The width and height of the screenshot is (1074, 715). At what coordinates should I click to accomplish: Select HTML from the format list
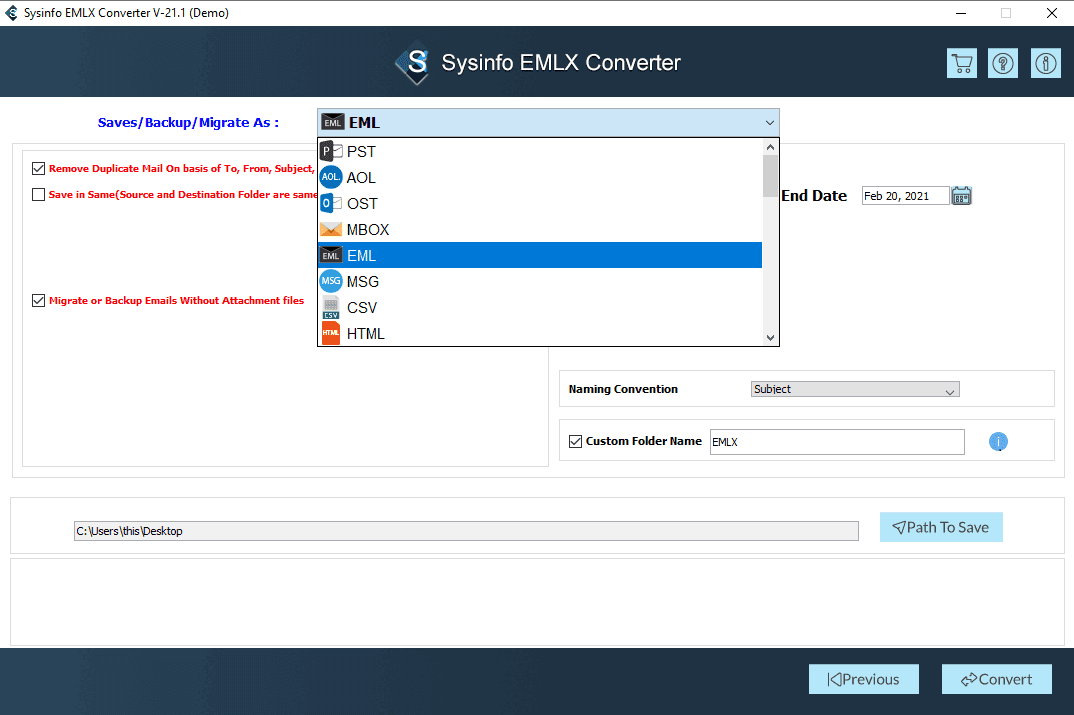click(x=540, y=334)
